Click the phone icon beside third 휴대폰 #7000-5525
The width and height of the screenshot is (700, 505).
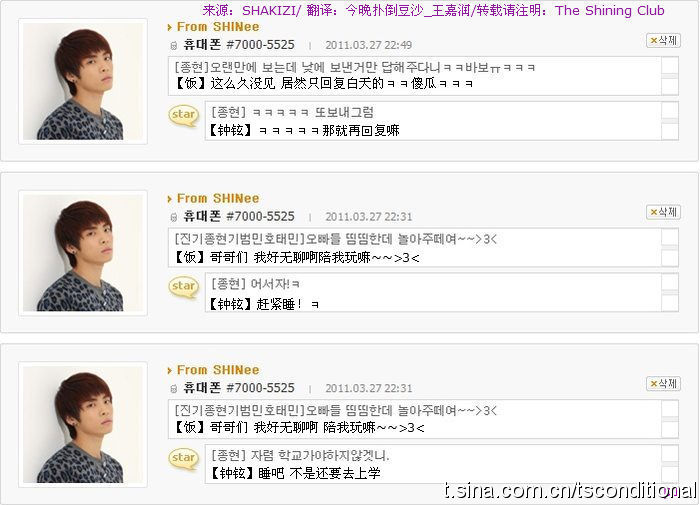(174, 388)
